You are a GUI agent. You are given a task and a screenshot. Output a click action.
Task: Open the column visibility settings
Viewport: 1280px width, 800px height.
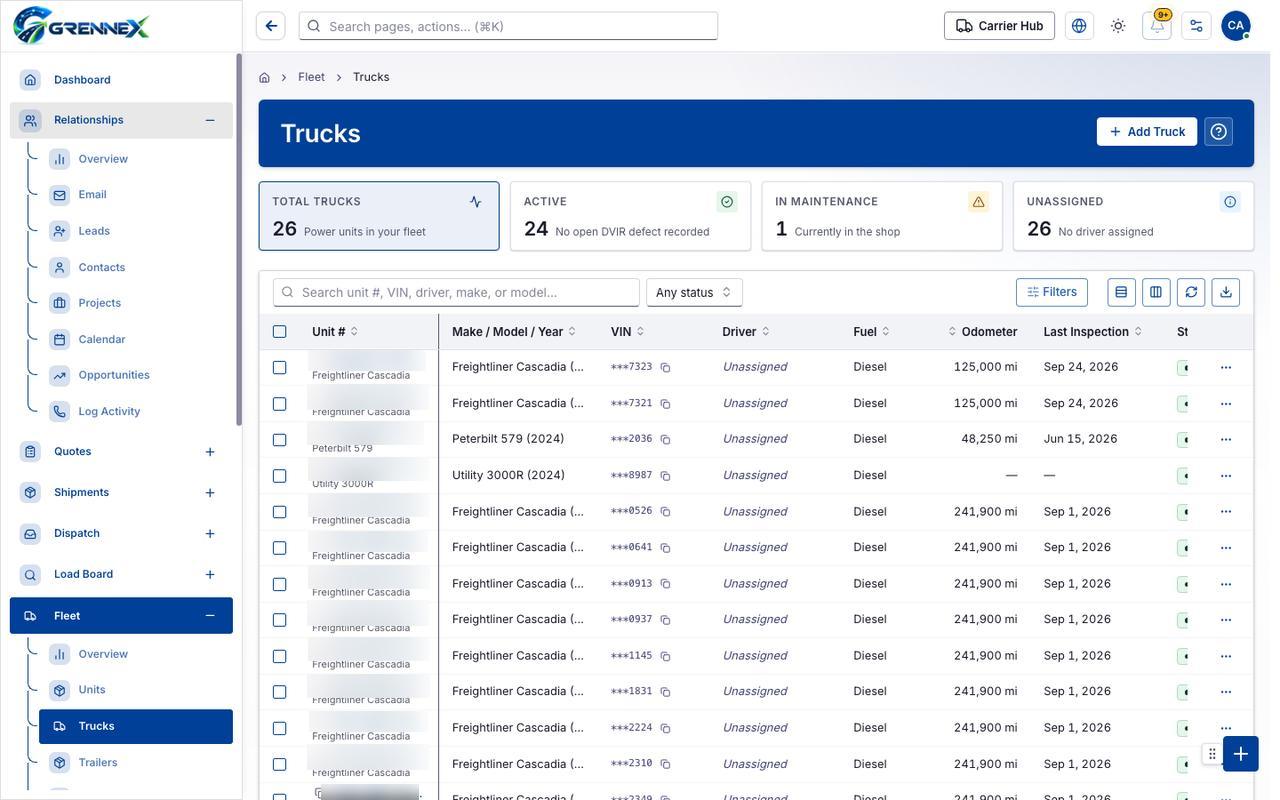tap(1156, 292)
